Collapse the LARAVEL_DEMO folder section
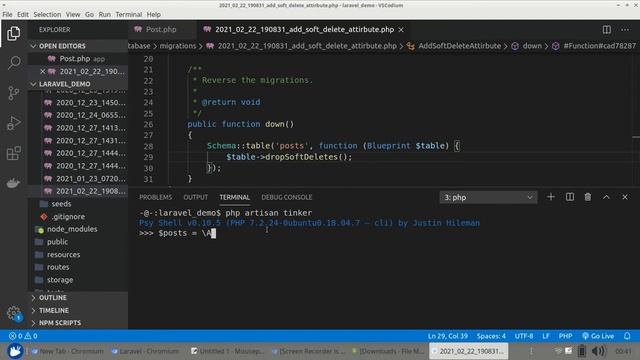The height and width of the screenshot is (360, 640). pos(64,84)
